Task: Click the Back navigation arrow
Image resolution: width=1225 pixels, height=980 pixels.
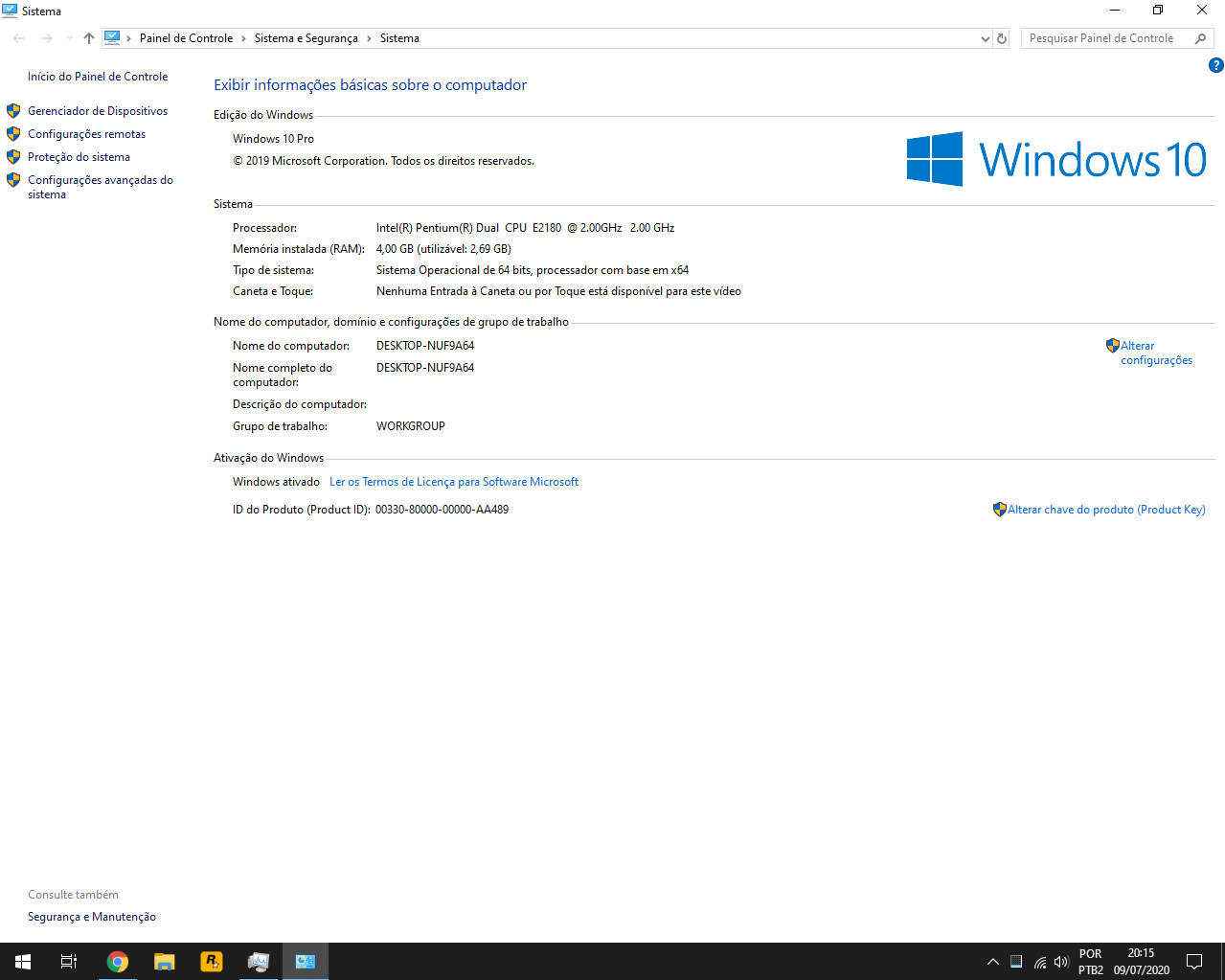Action: pyautogui.click(x=18, y=38)
